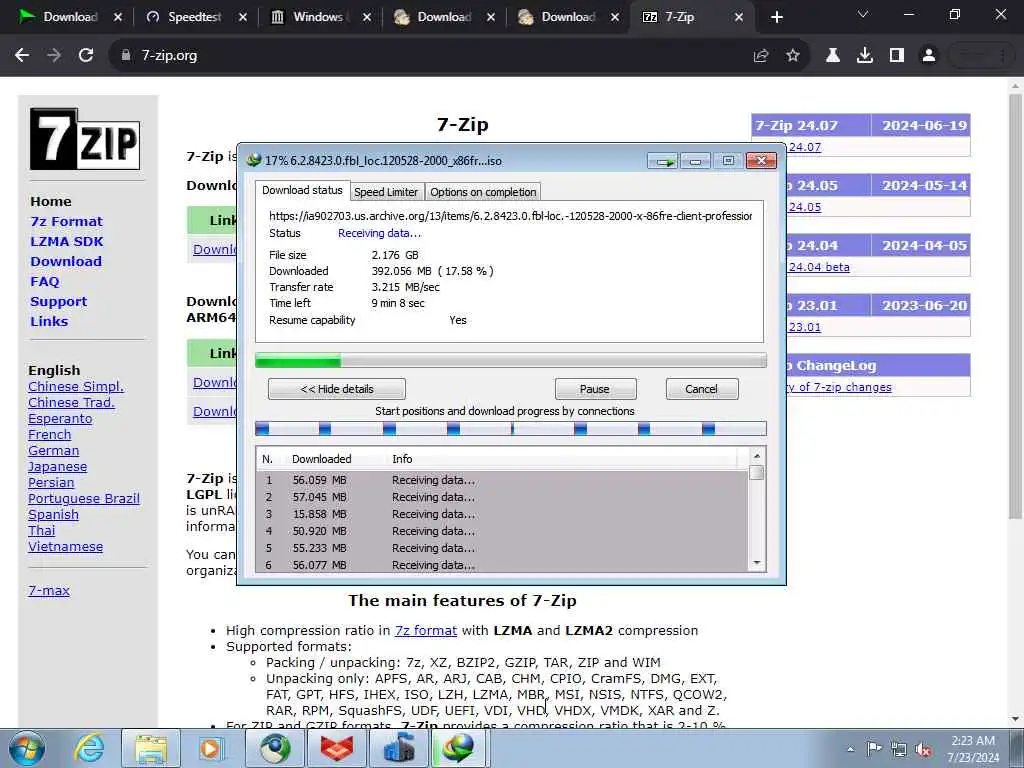The image size is (1024, 768).
Task: Switch language to Vietnamese
Action: coord(65,547)
